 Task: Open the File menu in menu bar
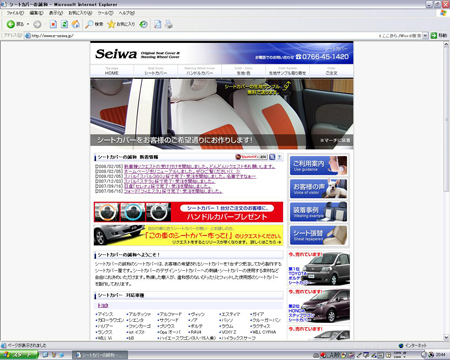pyautogui.click(x=15, y=13)
